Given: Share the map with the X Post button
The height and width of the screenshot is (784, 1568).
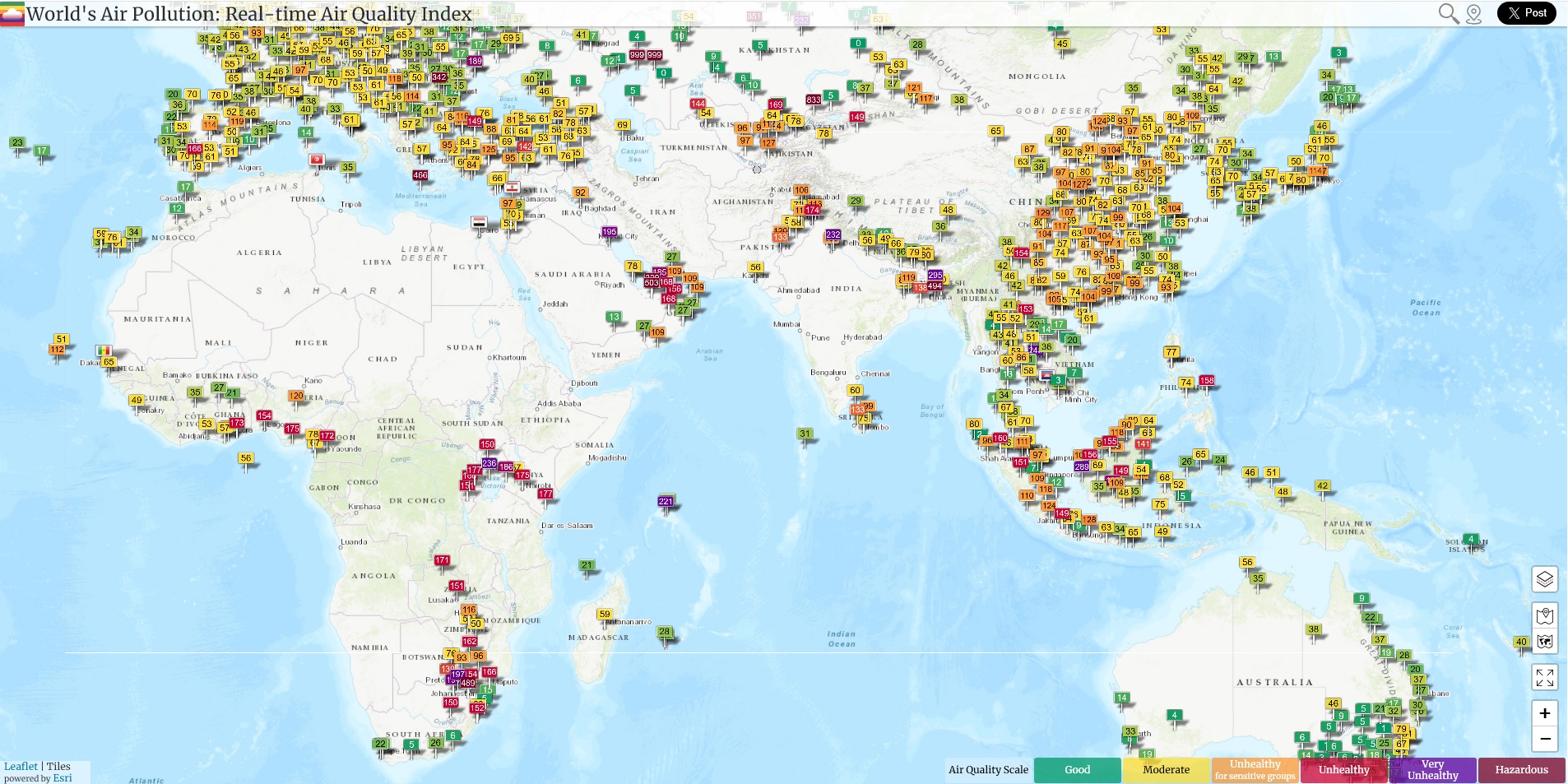Looking at the screenshot, I should [x=1527, y=13].
